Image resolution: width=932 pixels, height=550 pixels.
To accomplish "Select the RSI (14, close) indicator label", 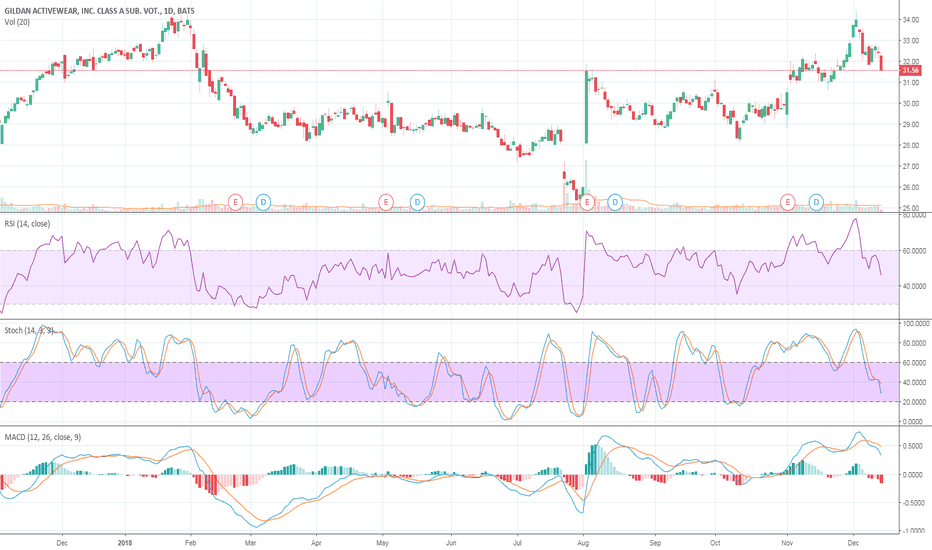I will point(27,224).
